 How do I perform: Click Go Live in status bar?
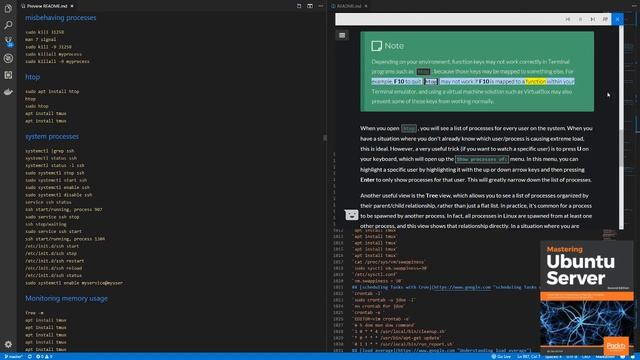(501, 357)
